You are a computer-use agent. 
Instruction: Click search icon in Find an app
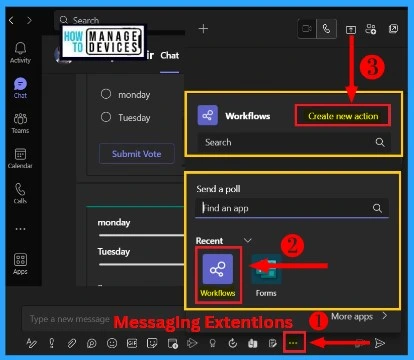[377, 208]
